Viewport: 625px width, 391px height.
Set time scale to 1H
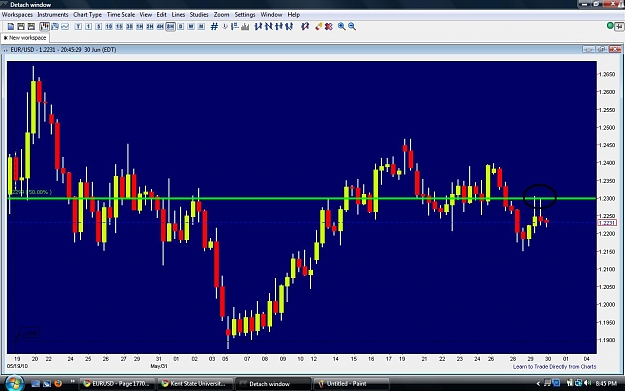point(140,27)
